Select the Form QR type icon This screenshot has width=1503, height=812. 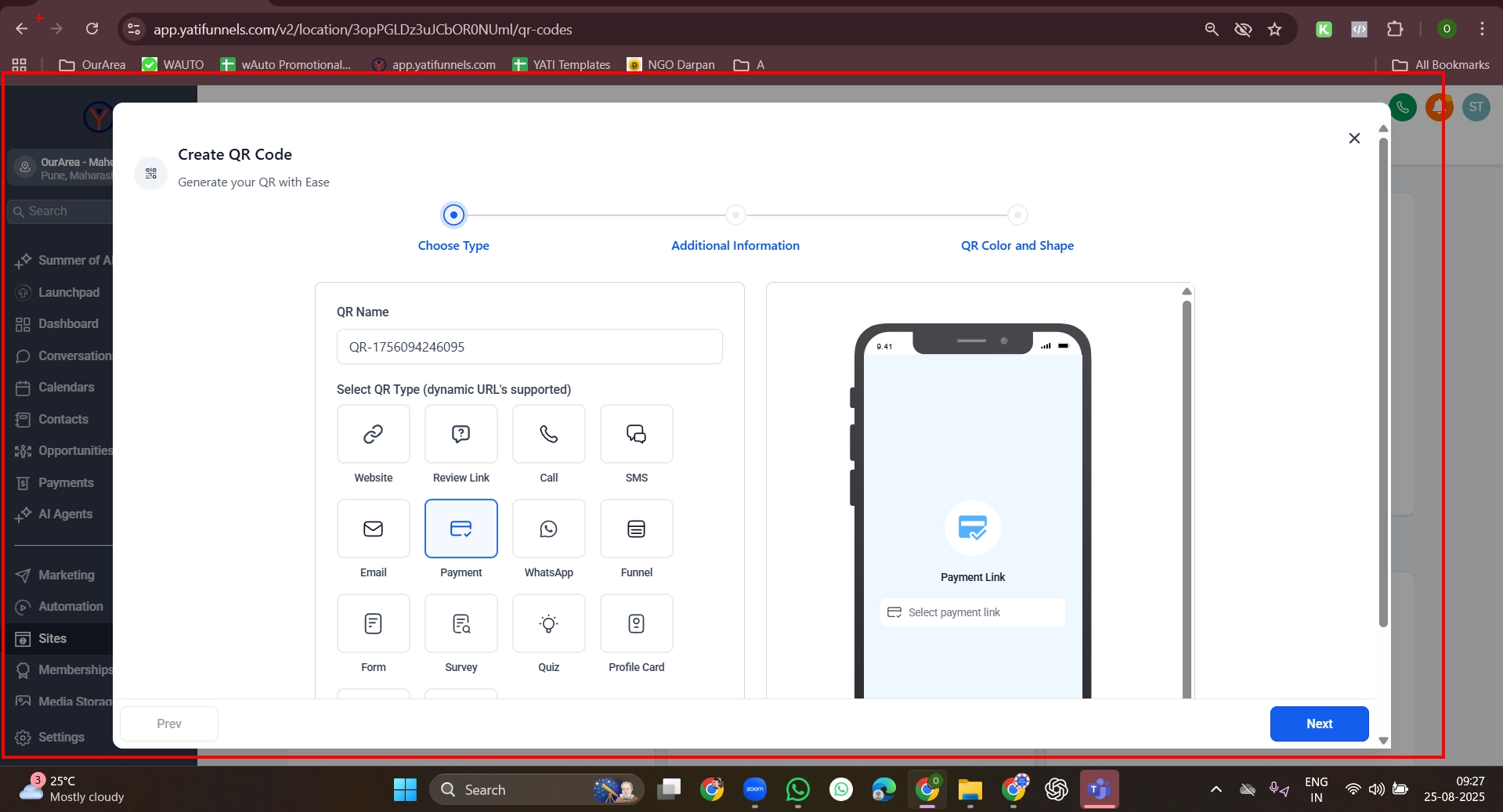tap(373, 623)
